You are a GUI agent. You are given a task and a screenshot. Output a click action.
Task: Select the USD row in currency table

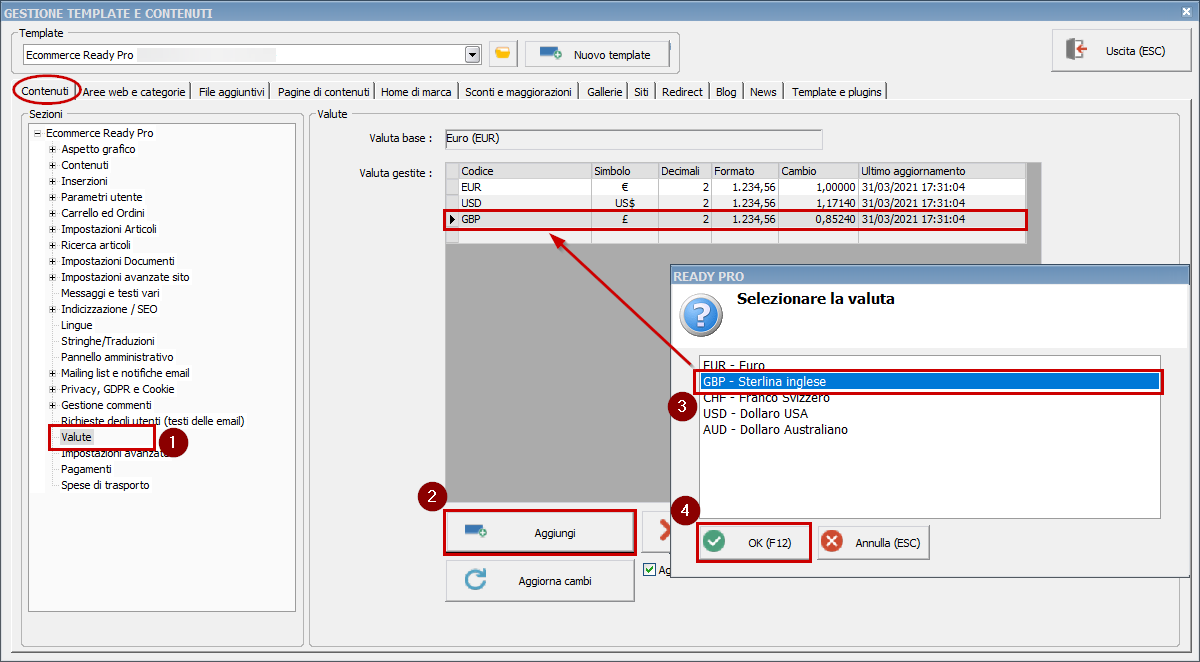[736, 203]
